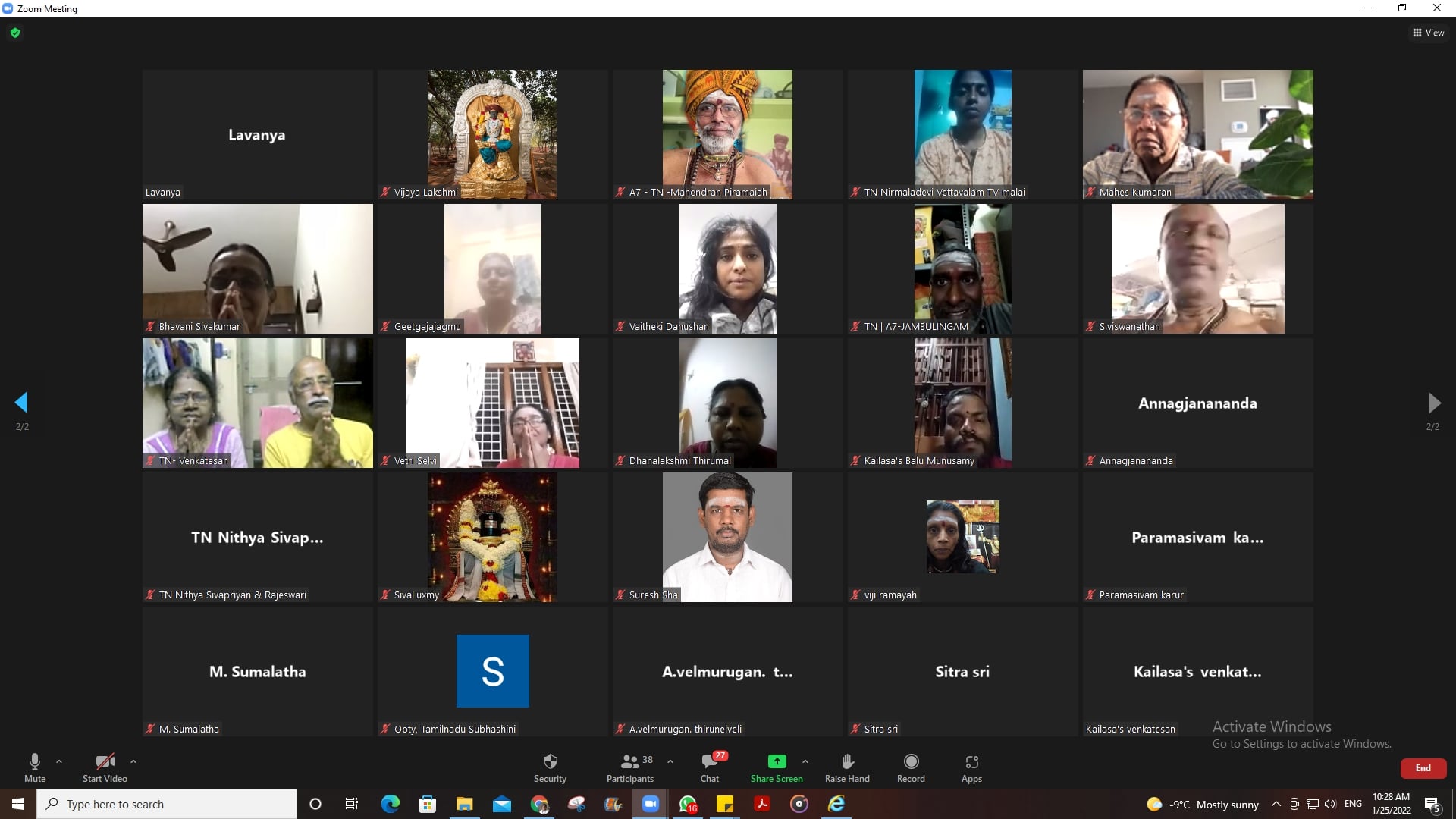
Task: Start recording with the Record icon
Action: coord(911,761)
